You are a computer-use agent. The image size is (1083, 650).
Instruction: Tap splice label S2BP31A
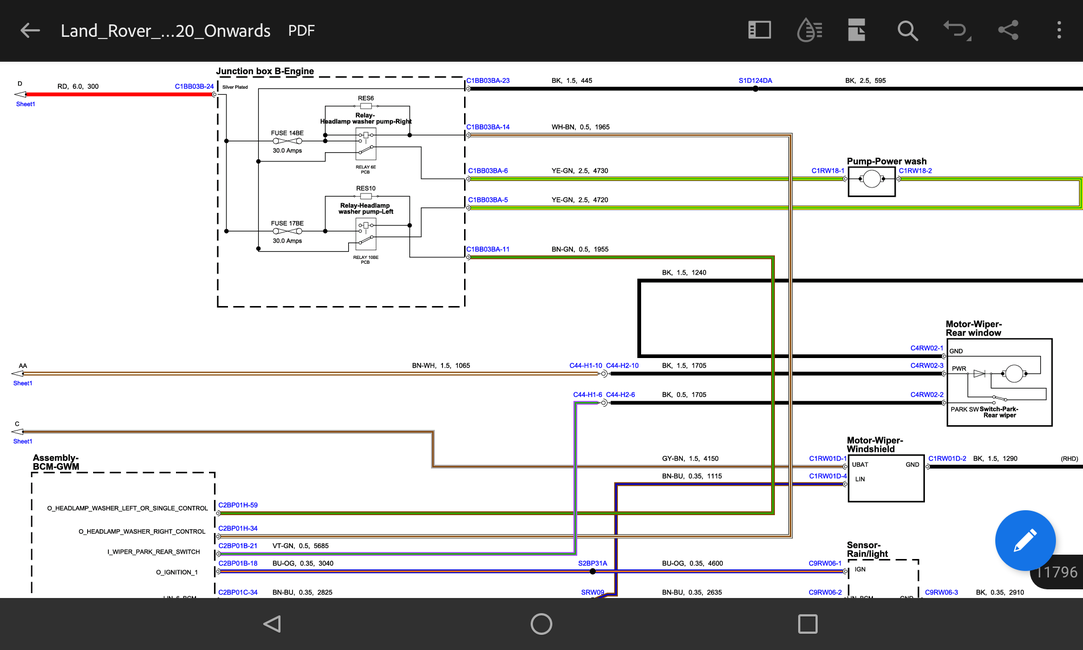click(593, 563)
